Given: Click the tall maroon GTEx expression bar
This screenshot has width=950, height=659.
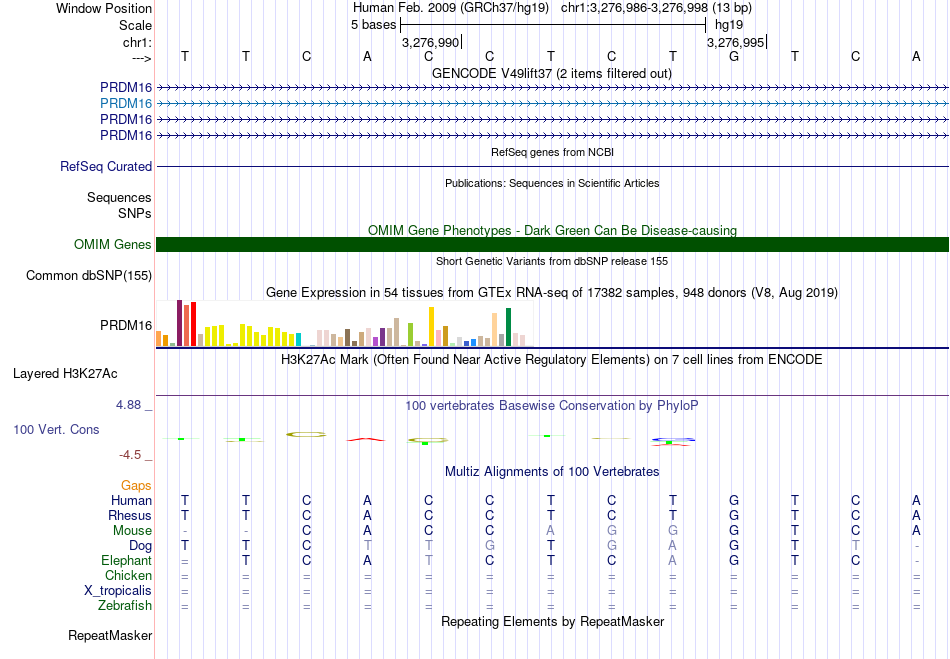Looking at the screenshot, I should click(x=179, y=323).
